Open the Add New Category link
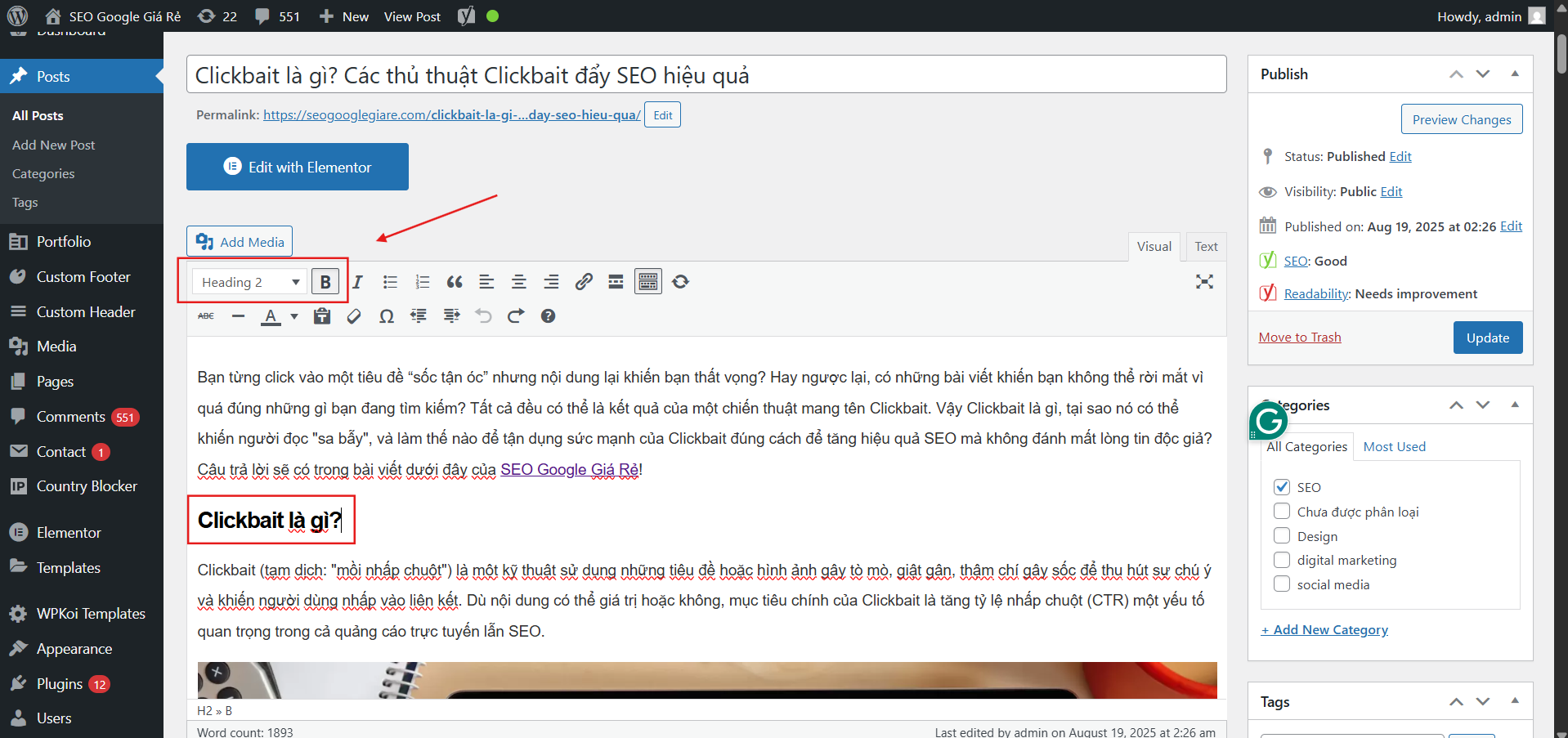 1324,629
